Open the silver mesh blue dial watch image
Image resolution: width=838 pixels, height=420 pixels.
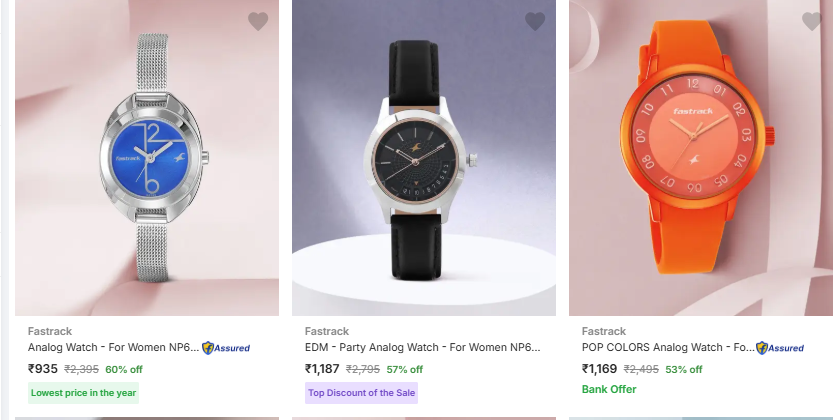click(x=147, y=160)
